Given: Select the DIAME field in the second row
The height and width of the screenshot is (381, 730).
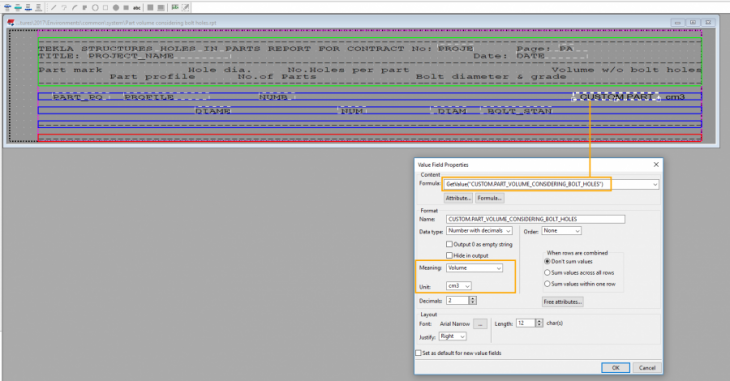Looking at the screenshot, I should (212, 111).
